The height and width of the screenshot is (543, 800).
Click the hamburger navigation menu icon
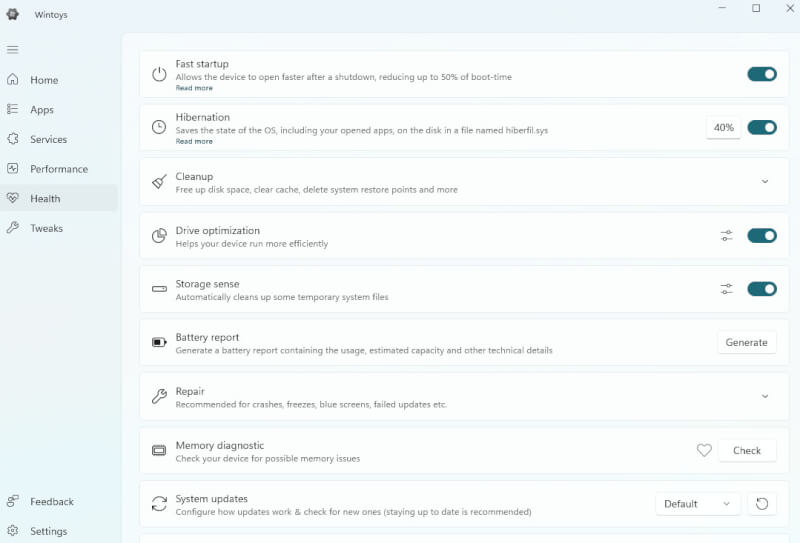coord(13,49)
